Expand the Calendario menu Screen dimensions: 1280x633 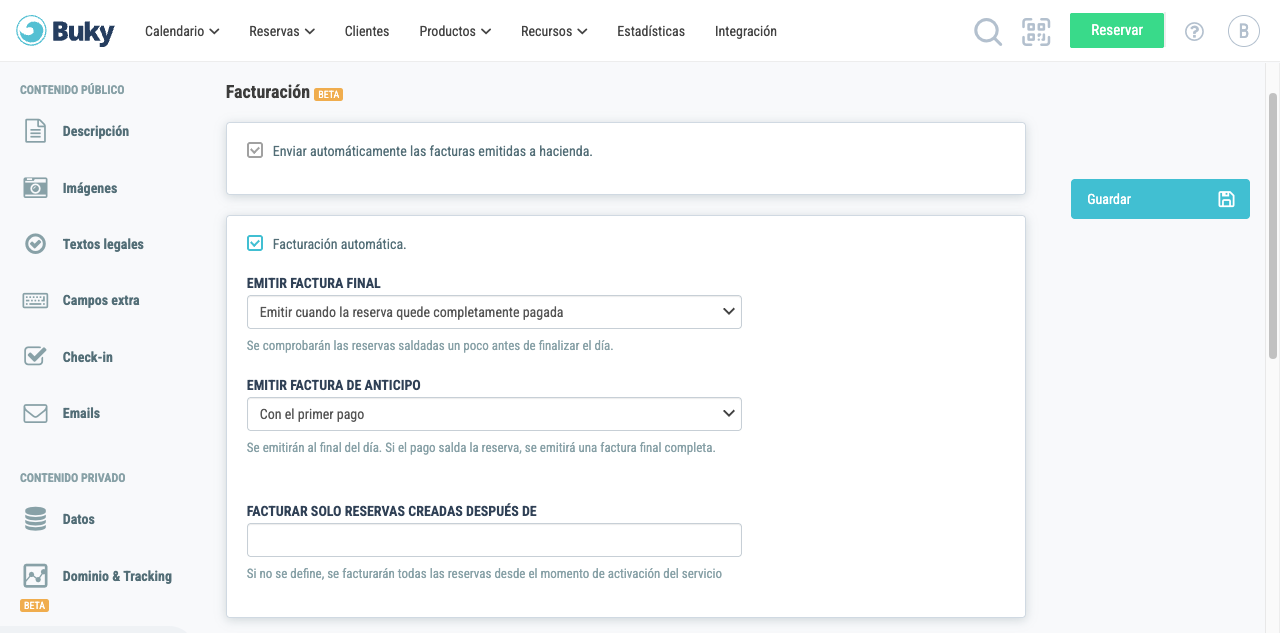click(182, 31)
